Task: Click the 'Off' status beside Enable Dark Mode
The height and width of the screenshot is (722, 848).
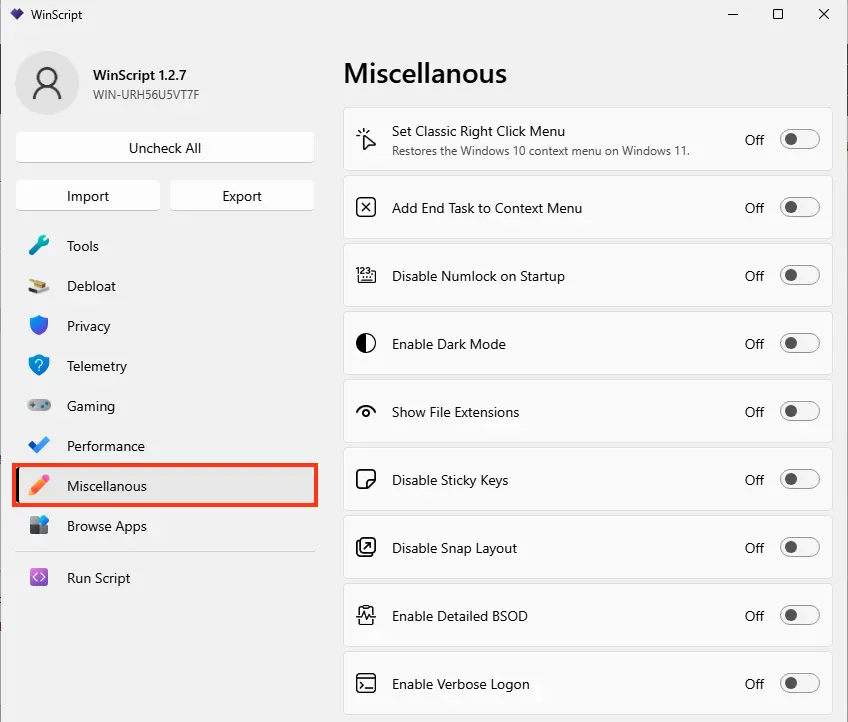Action: coord(754,344)
